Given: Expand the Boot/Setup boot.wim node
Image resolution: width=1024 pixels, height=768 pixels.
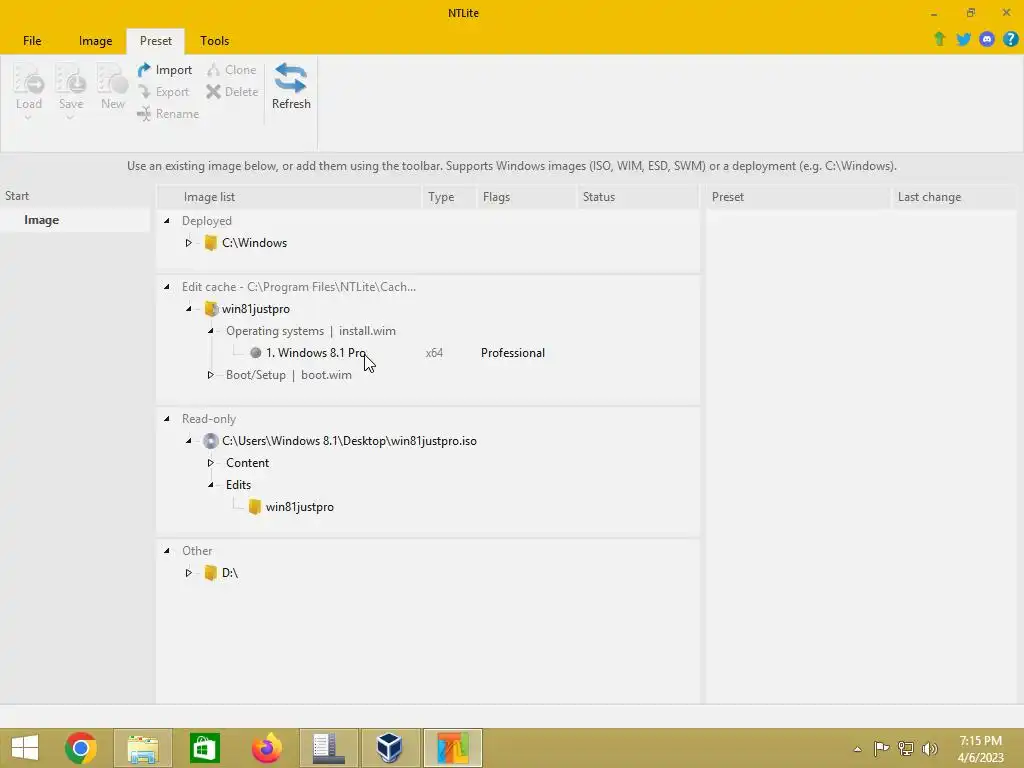Looking at the screenshot, I should pyautogui.click(x=210, y=375).
